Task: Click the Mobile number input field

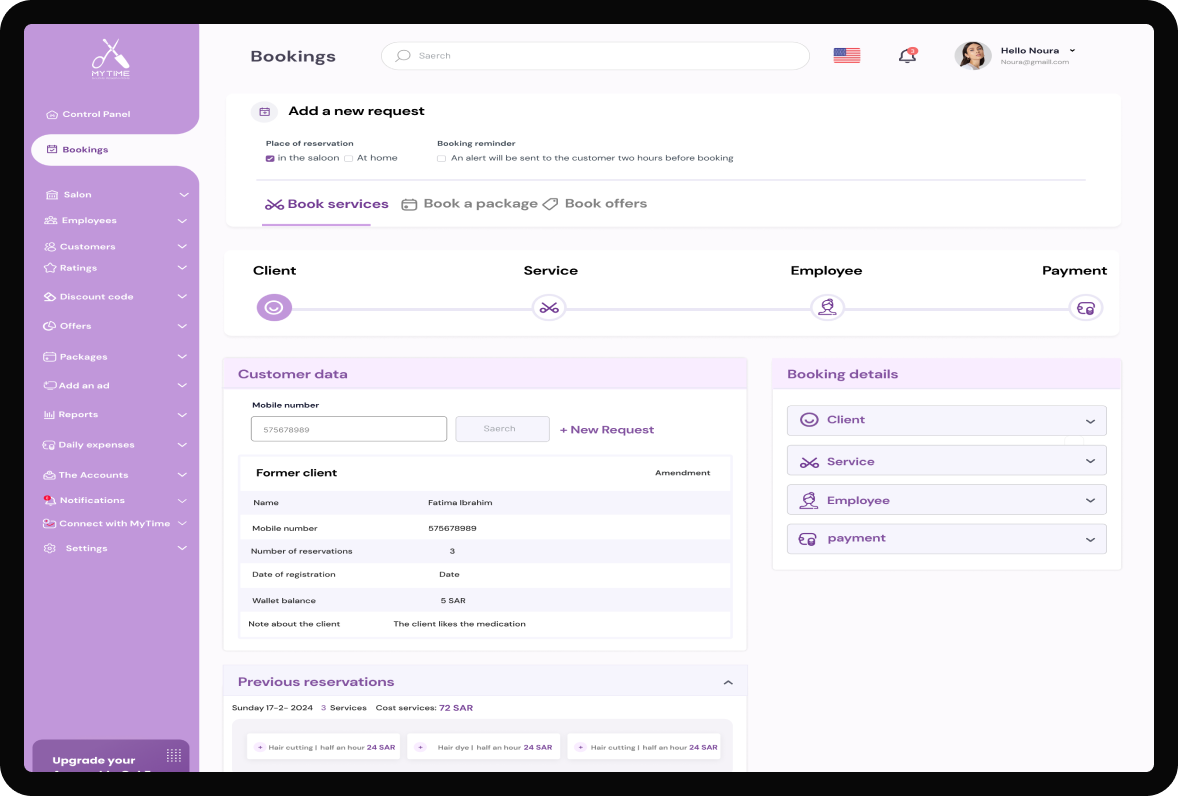Action: click(x=348, y=429)
